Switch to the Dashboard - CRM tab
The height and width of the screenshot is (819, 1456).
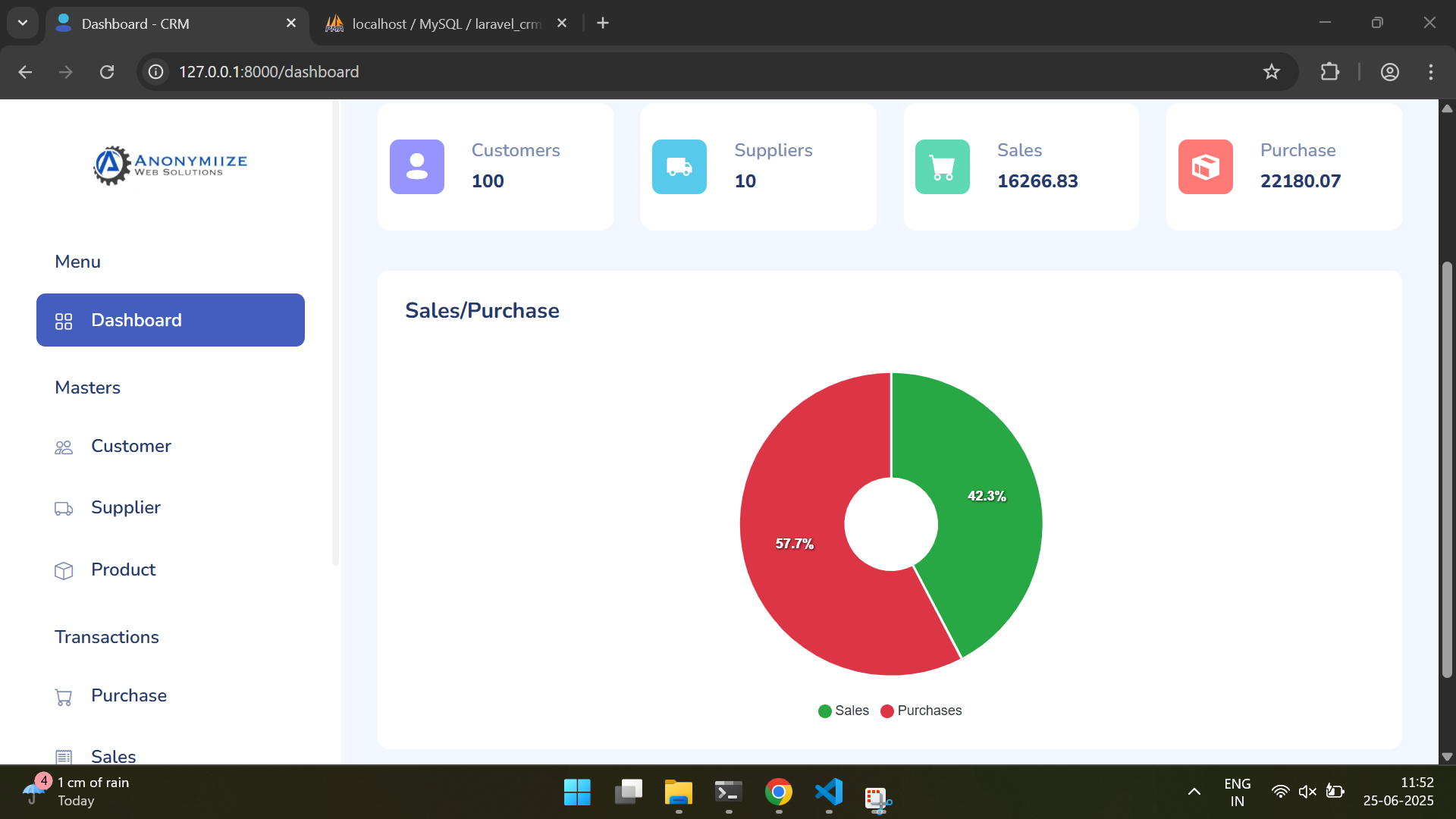pyautogui.click(x=177, y=24)
